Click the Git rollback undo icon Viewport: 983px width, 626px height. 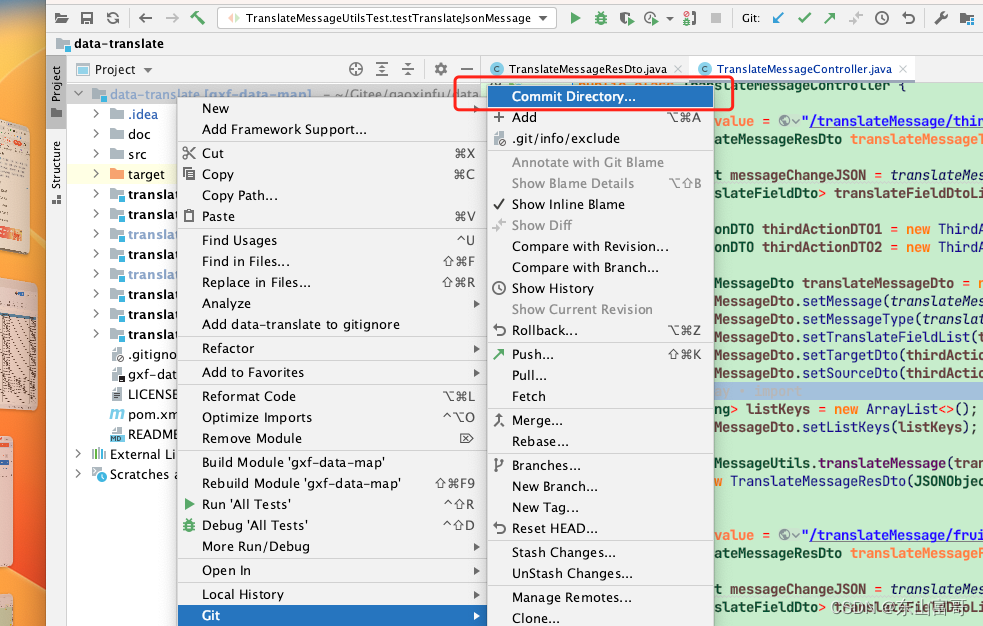pyautogui.click(x=908, y=18)
